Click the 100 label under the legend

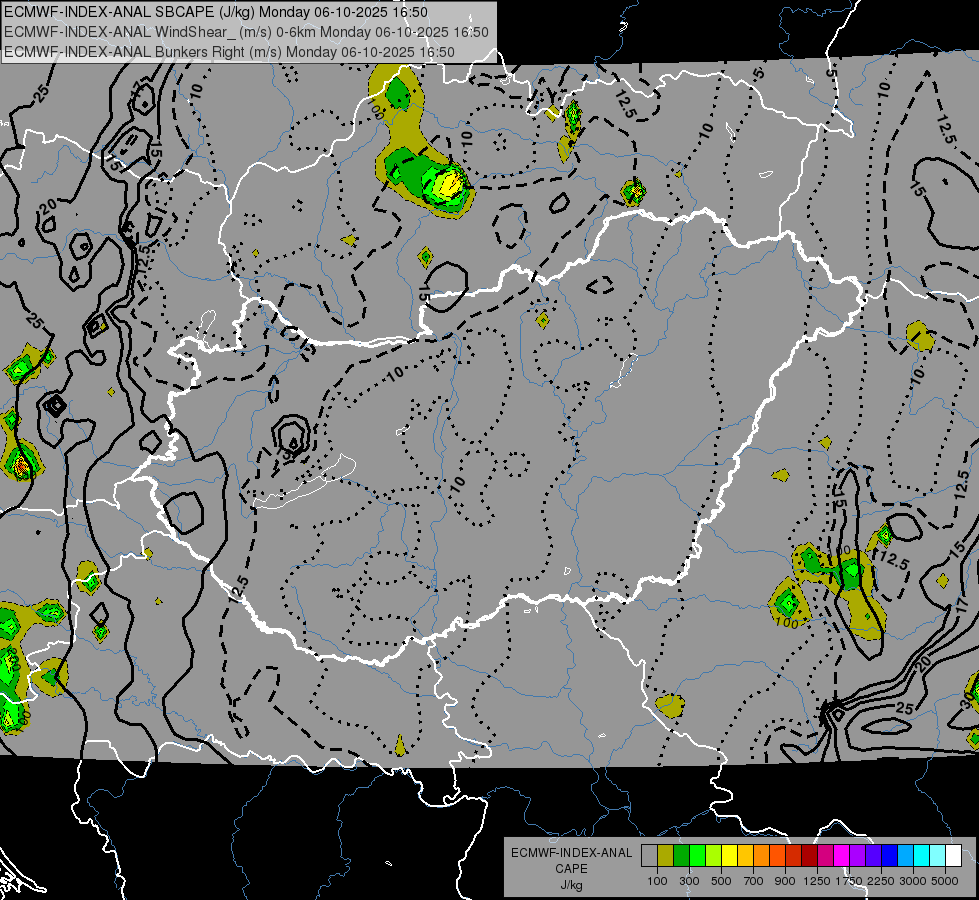[x=657, y=881]
